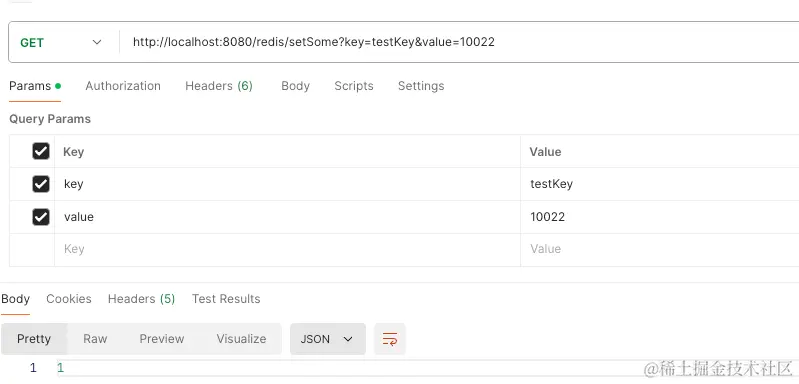
Task: Click the testKey value cell
Action: (659, 184)
